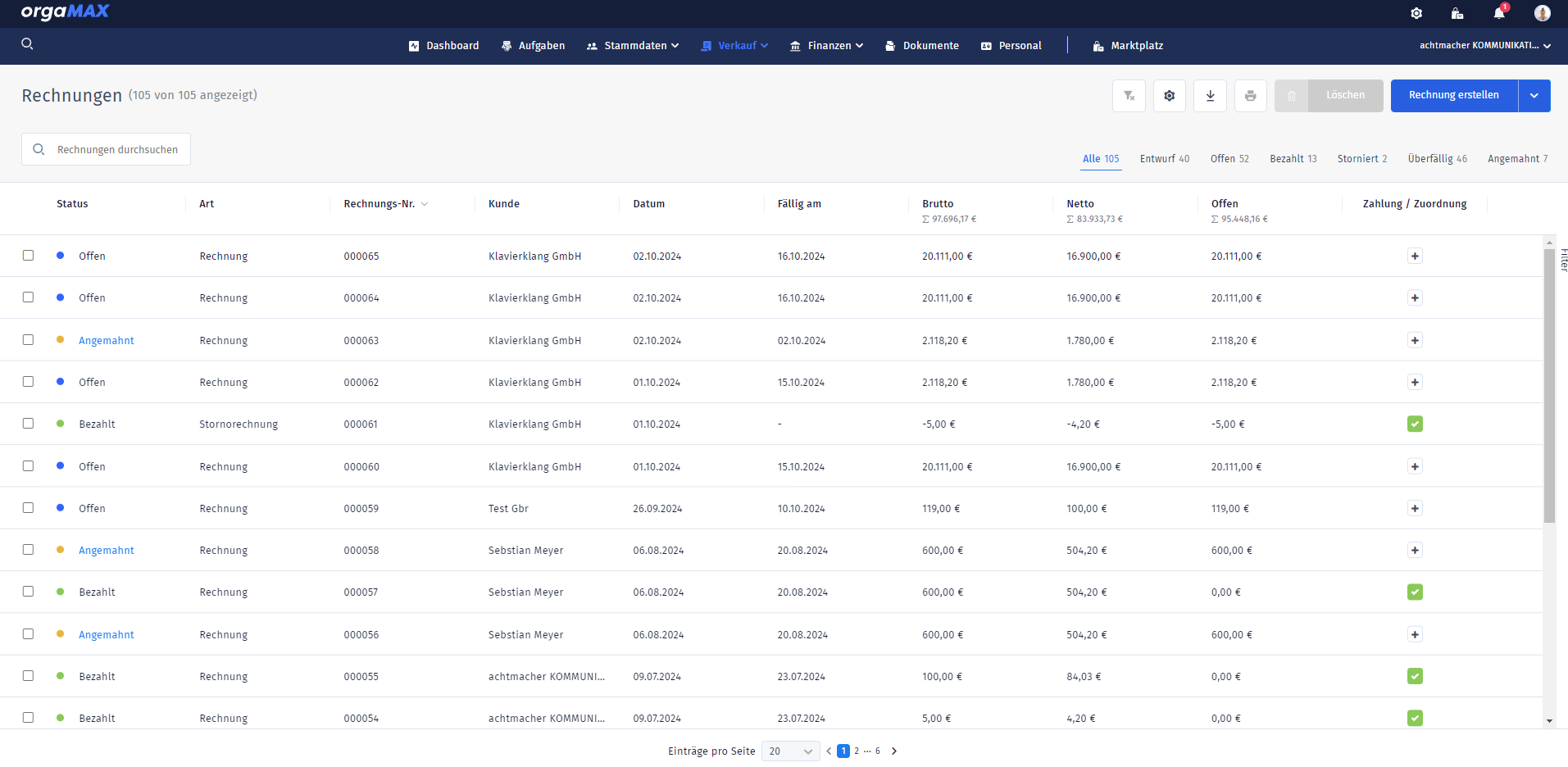Viewport: 1568px width, 767px height.
Task: Open settings gear in top header
Action: pyautogui.click(x=1416, y=13)
